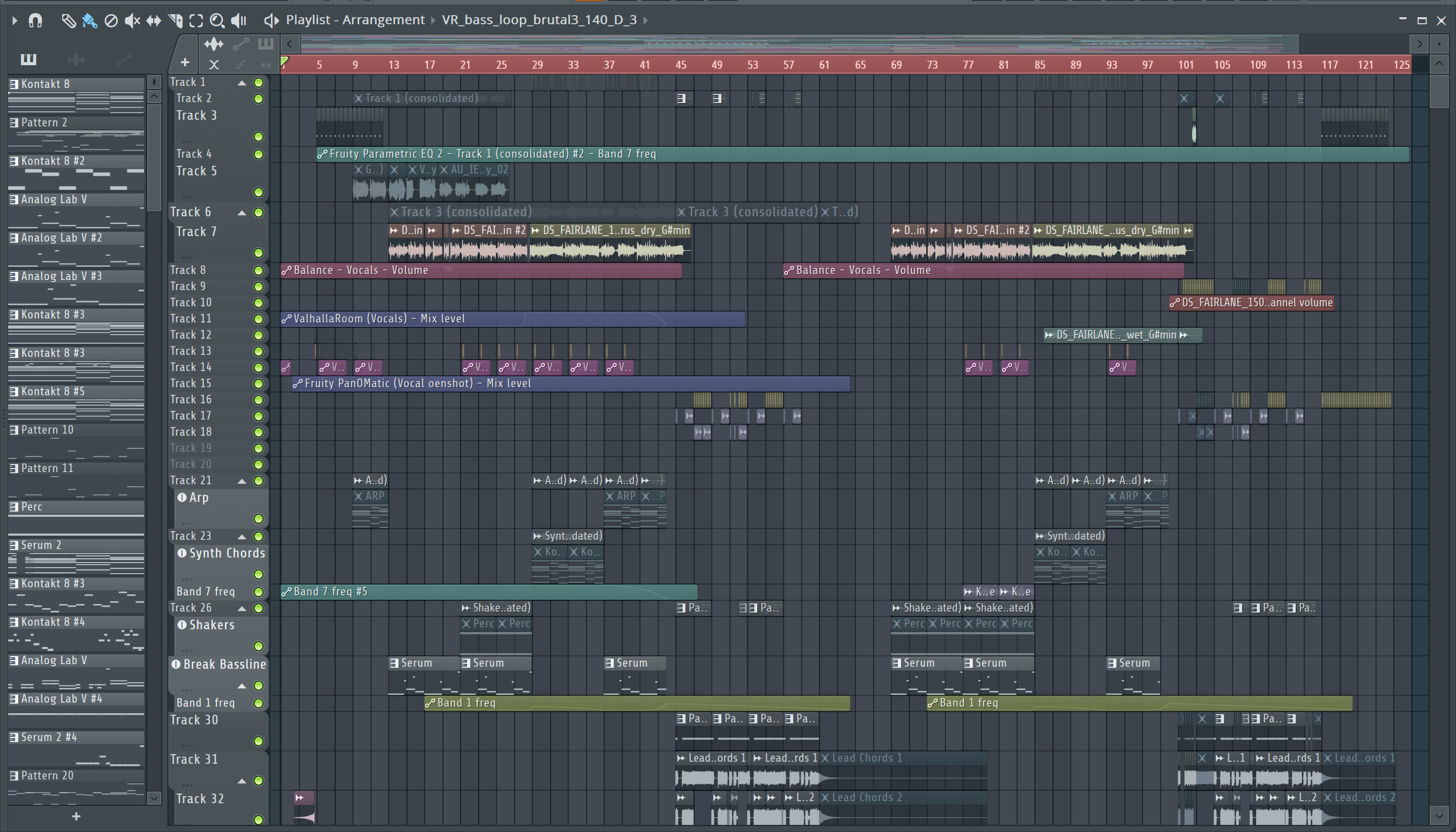This screenshot has width=1456, height=832.
Task: Mute Track 1 via green light
Action: point(258,83)
